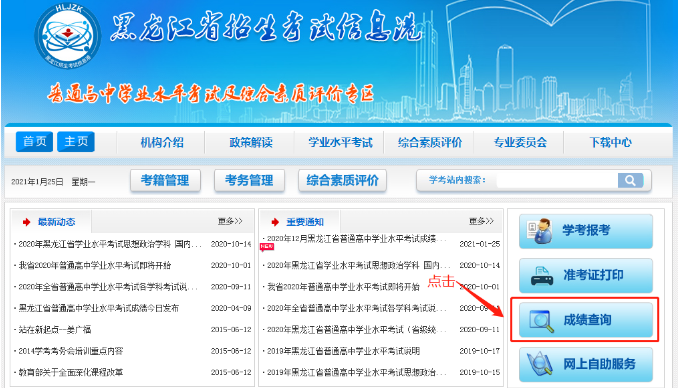Focus the 学考站内搜索 input field

557,180
